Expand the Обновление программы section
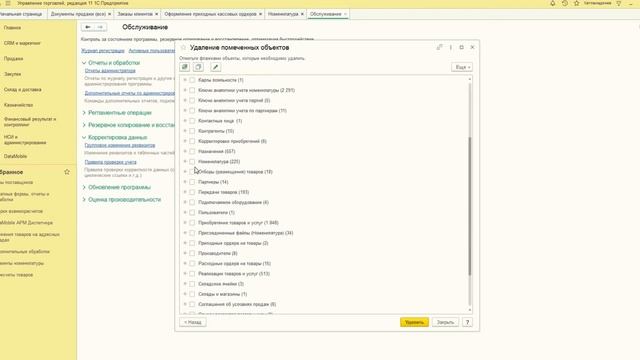Image resolution: width=640 pixels, height=360 pixels. point(84,187)
